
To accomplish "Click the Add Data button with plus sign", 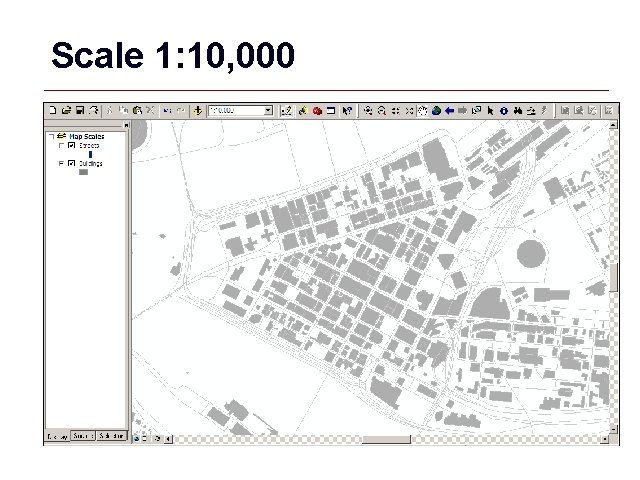I will point(198,110).
